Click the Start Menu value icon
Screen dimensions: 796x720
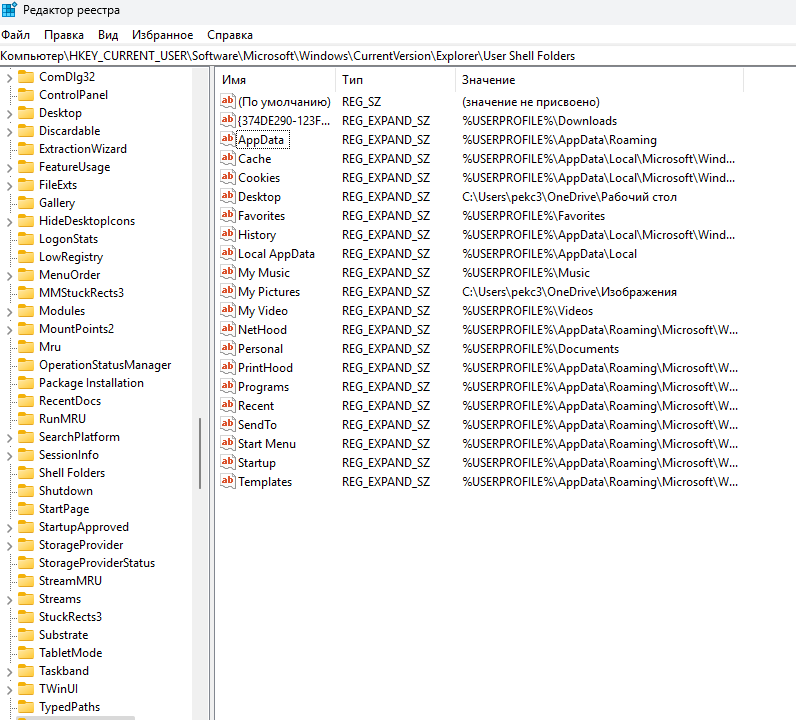click(x=227, y=443)
